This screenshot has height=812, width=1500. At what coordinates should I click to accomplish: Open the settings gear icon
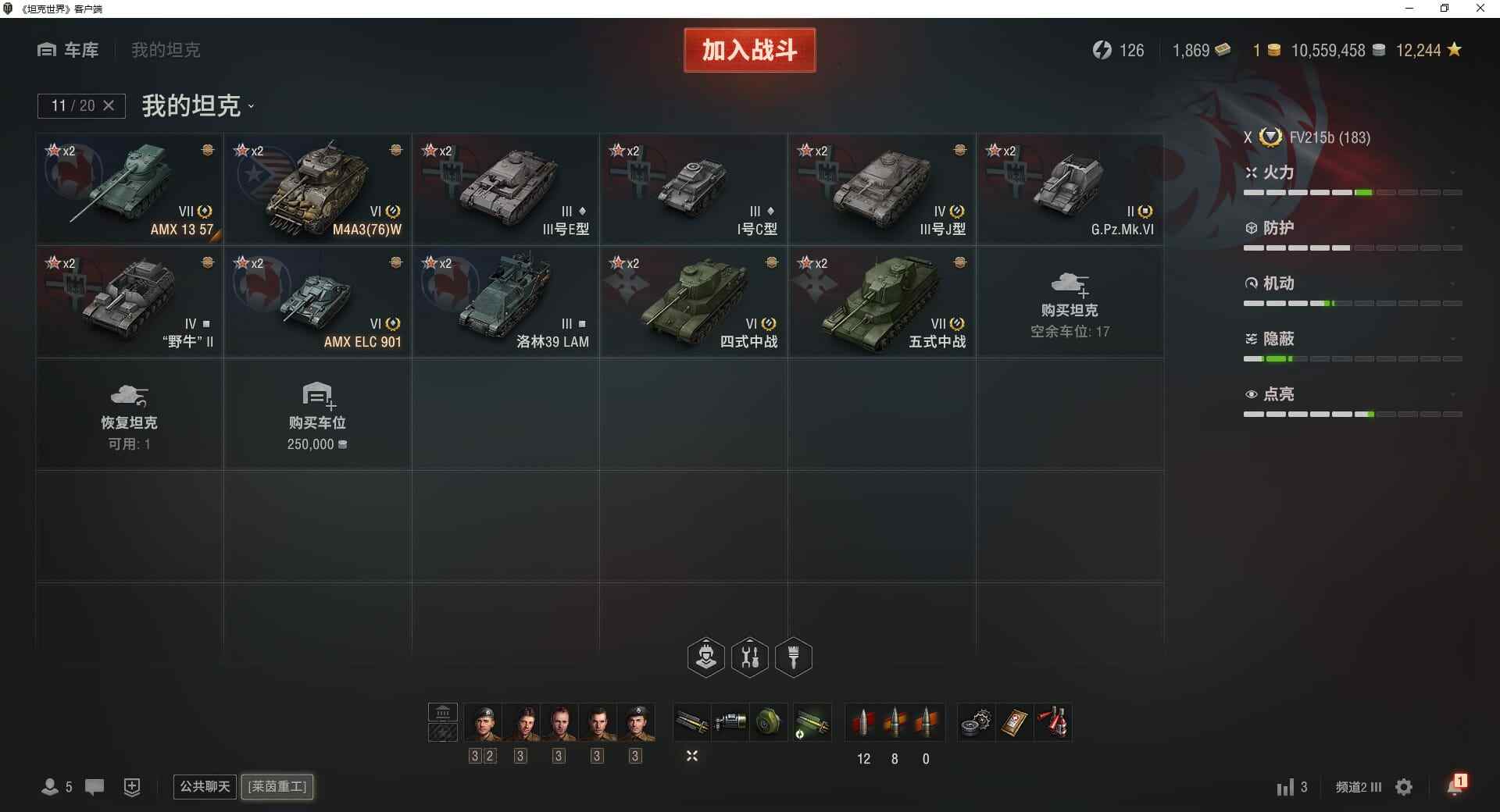tap(1404, 787)
